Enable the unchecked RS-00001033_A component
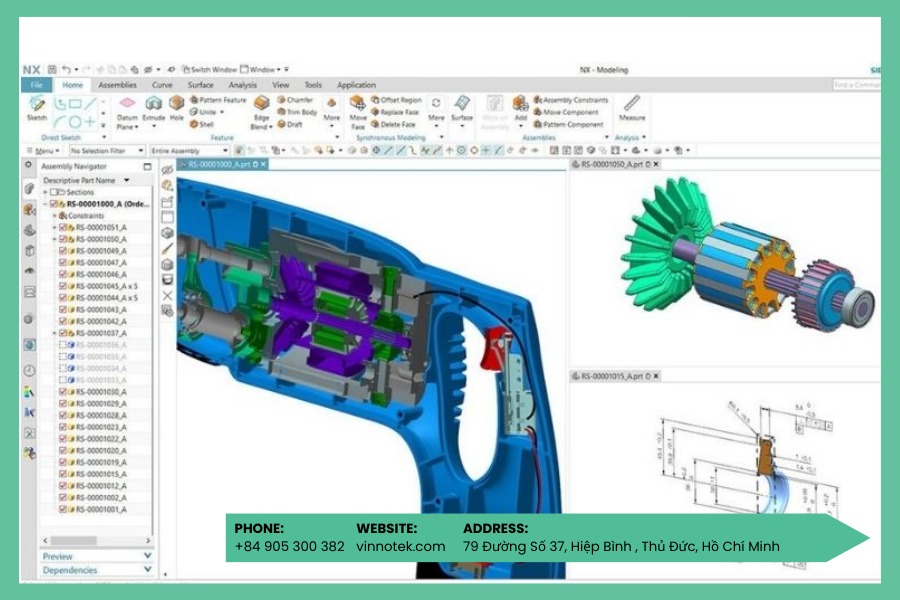The image size is (900, 600). click(x=63, y=380)
